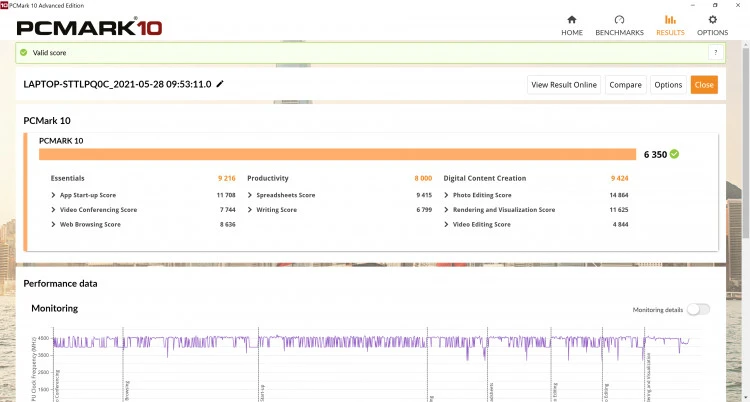750x402 pixels.
Task: Click the Productivity heading
Action: point(268,178)
